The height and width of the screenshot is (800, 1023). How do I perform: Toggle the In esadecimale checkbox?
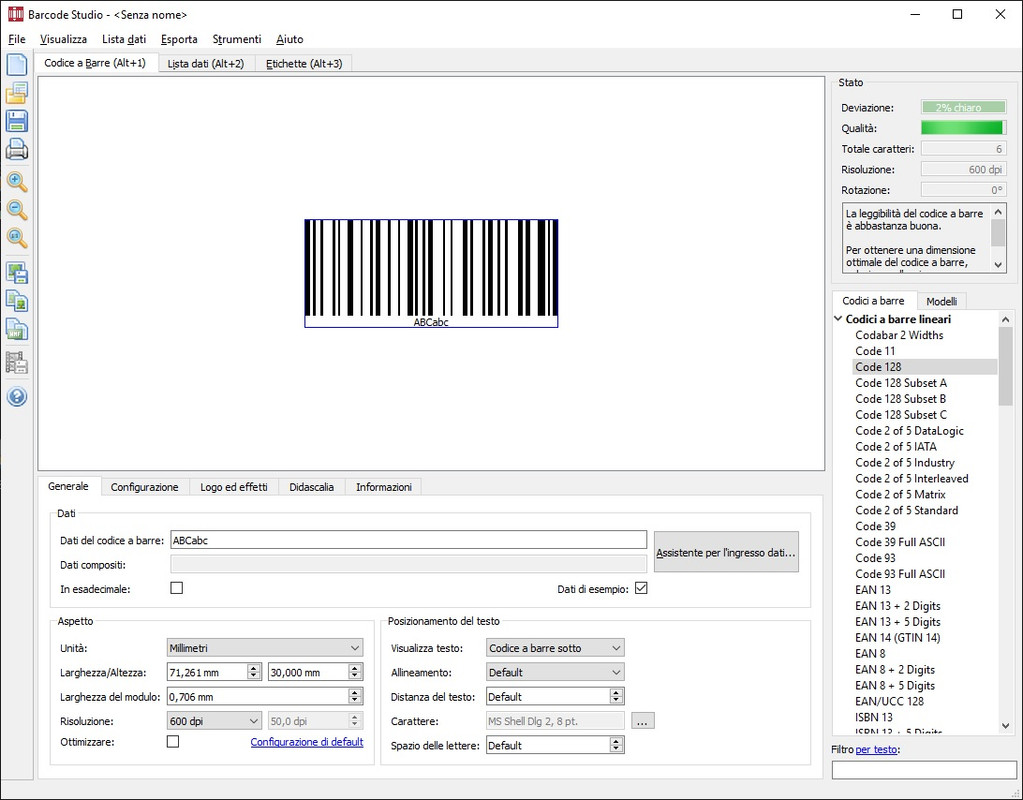pos(176,588)
